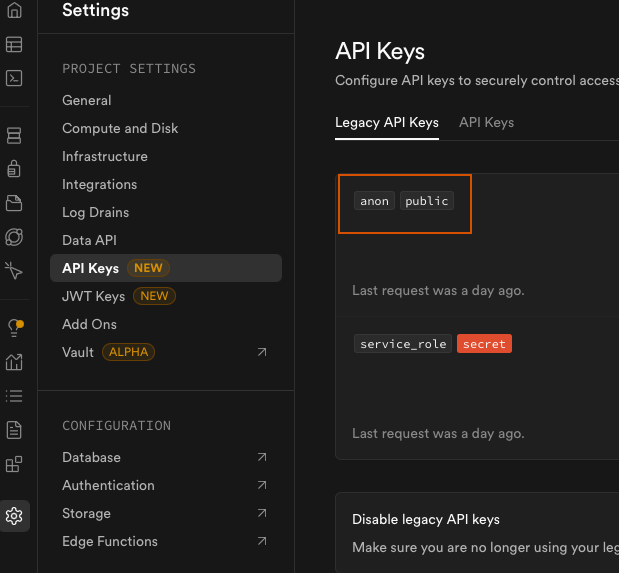Viewport: 619px width, 573px height.
Task: Open JWT Keys settings page
Action: pos(93,296)
